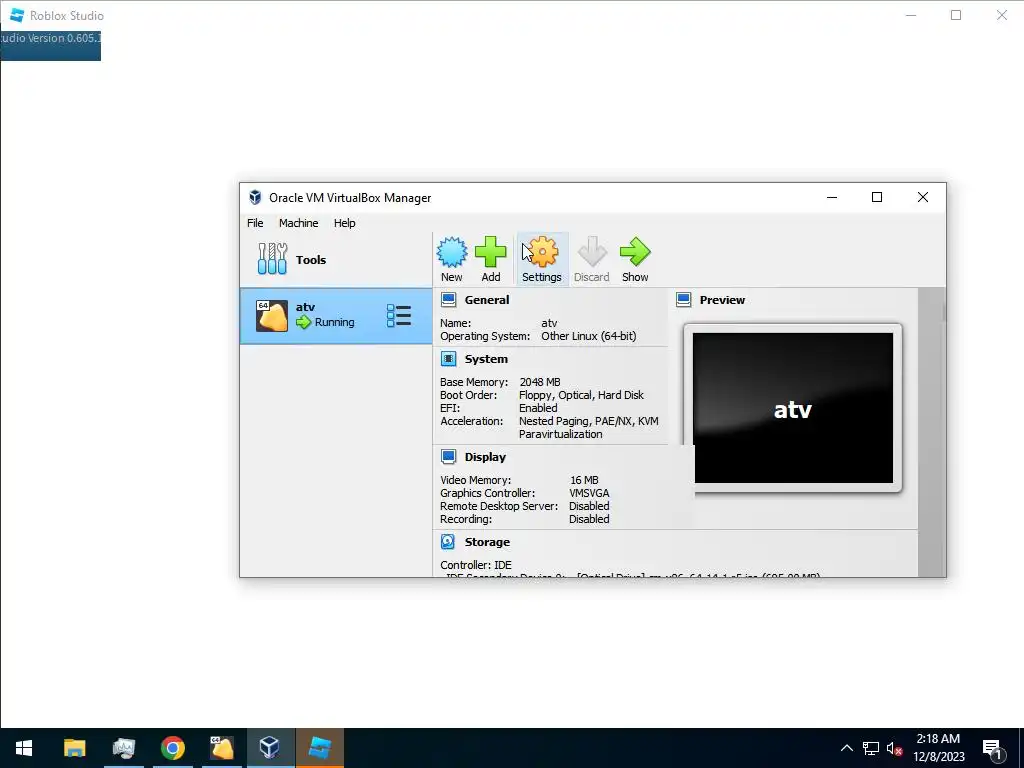This screenshot has height=768, width=1024.
Task: Click the 'Nested Paging, PAE/NX, KVM' text
Action: coord(588,421)
